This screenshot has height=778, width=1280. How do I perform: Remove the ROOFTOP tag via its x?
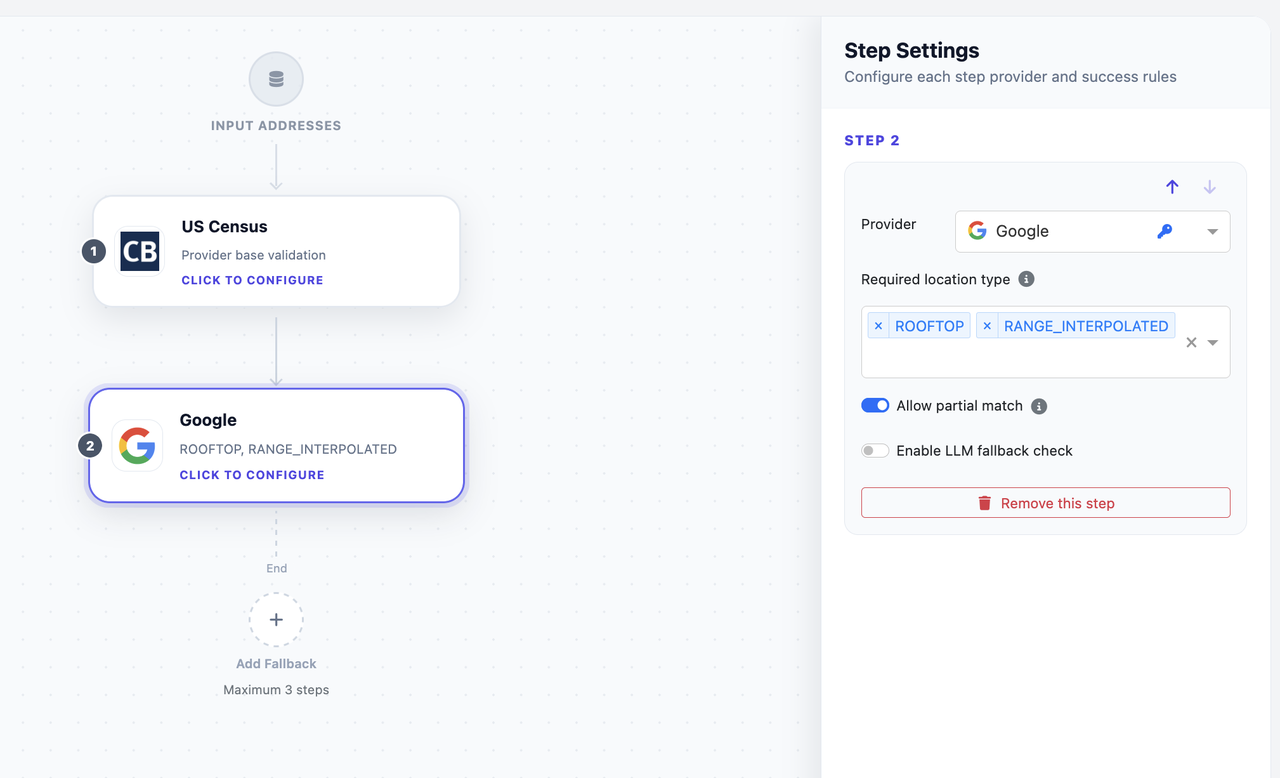[878, 325]
